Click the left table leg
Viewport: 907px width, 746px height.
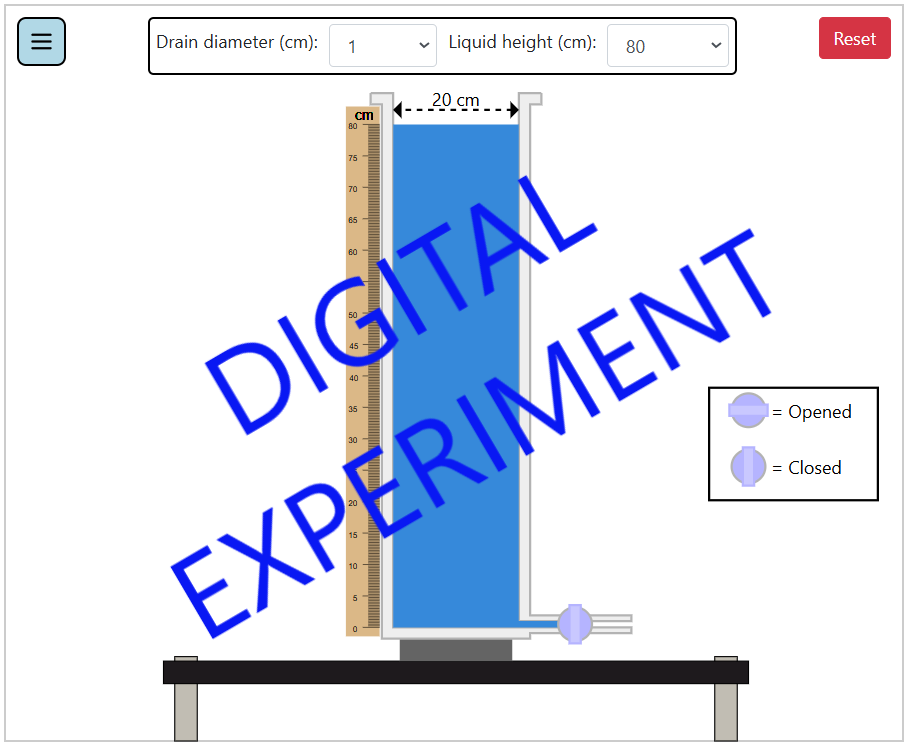(186, 711)
